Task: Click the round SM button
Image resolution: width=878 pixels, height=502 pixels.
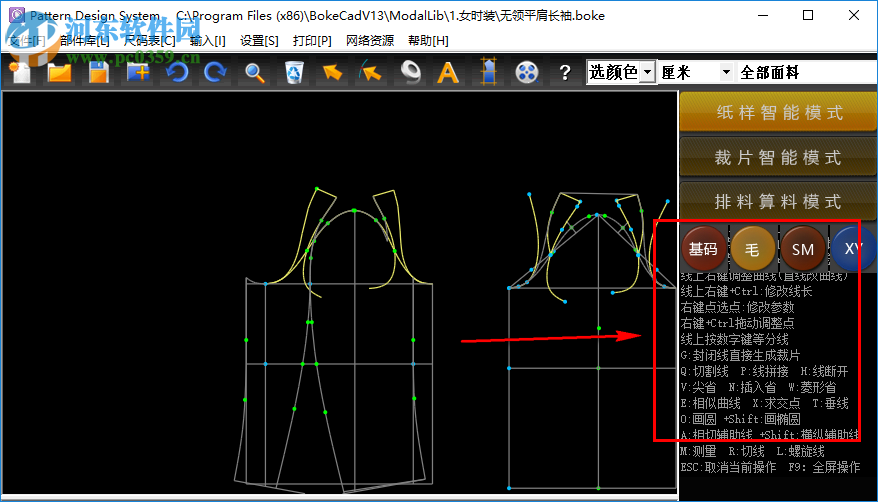Action: coord(802,248)
